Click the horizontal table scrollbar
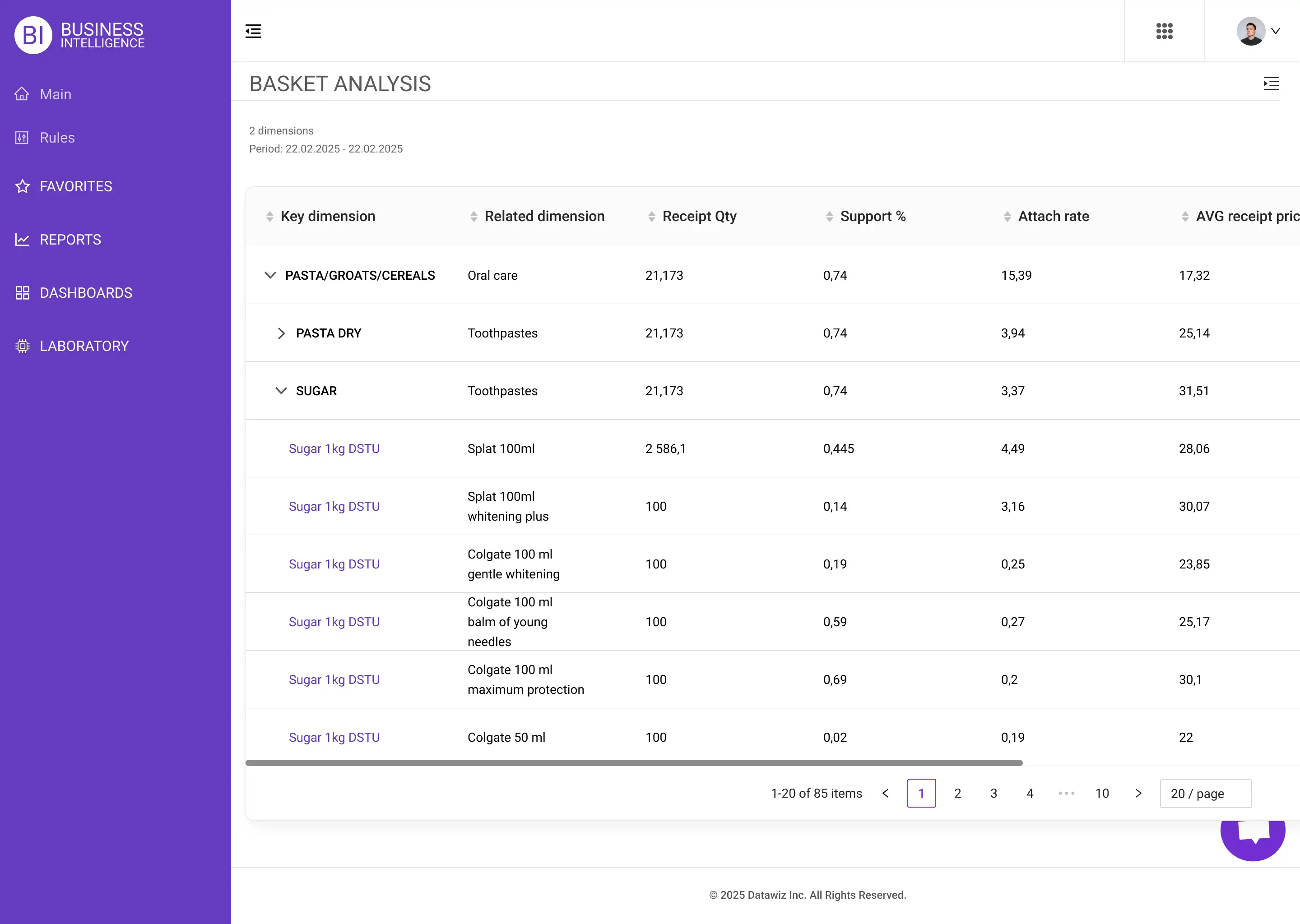This screenshot has height=924, width=1300. [633, 763]
